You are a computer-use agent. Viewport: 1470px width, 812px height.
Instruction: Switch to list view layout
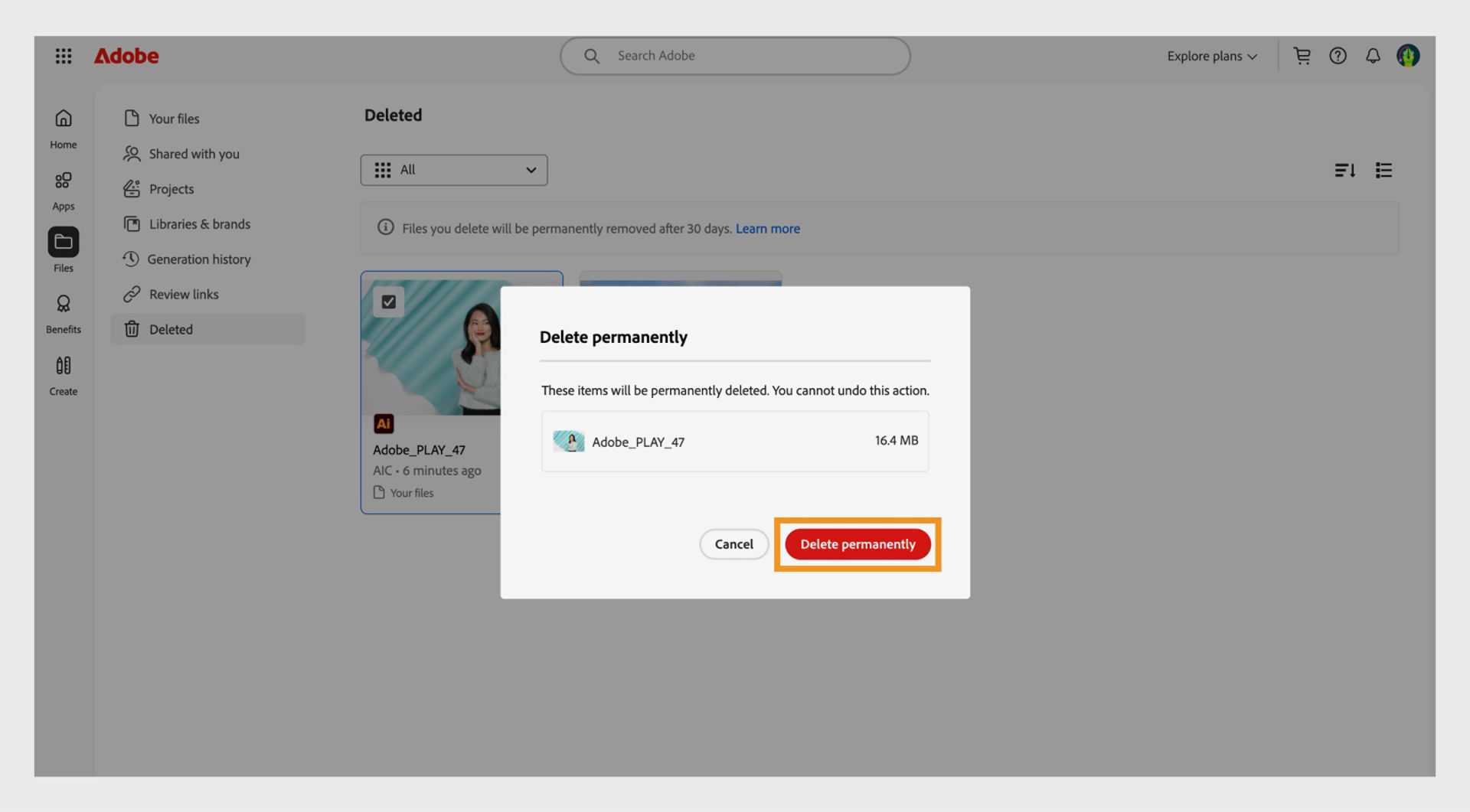pos(1383,170)
